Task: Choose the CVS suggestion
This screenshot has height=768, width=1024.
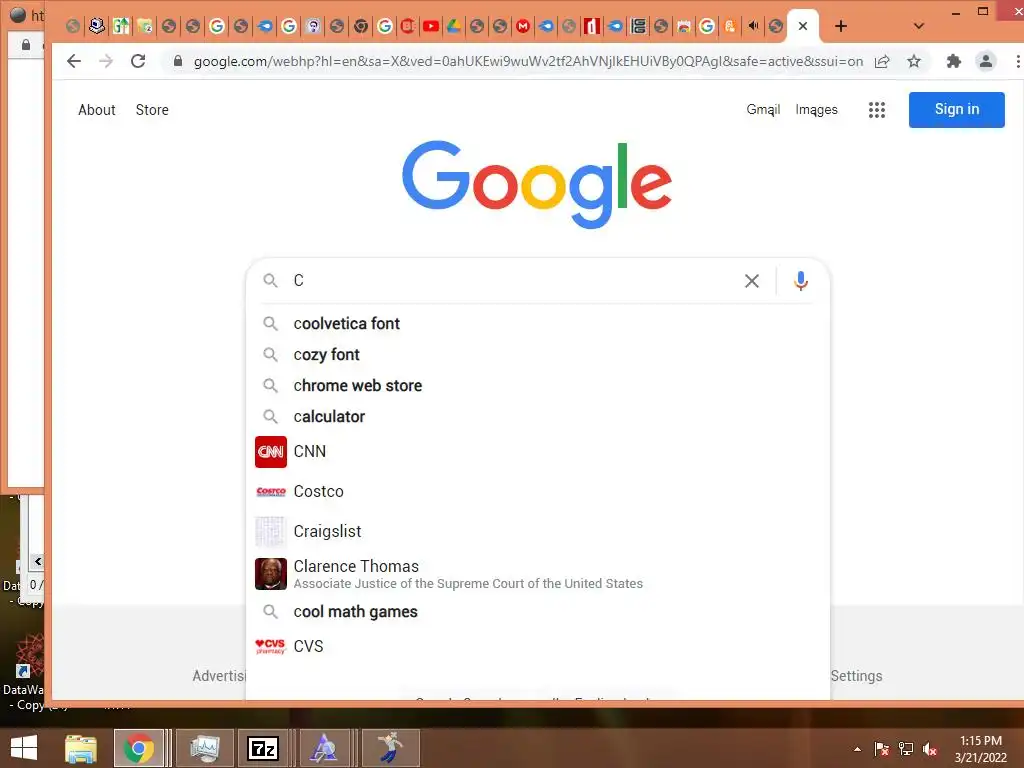Action: (537, 646)
